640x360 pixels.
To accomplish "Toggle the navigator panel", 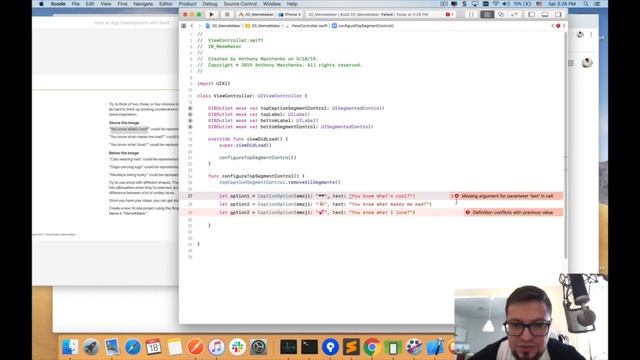I will 531,14.
